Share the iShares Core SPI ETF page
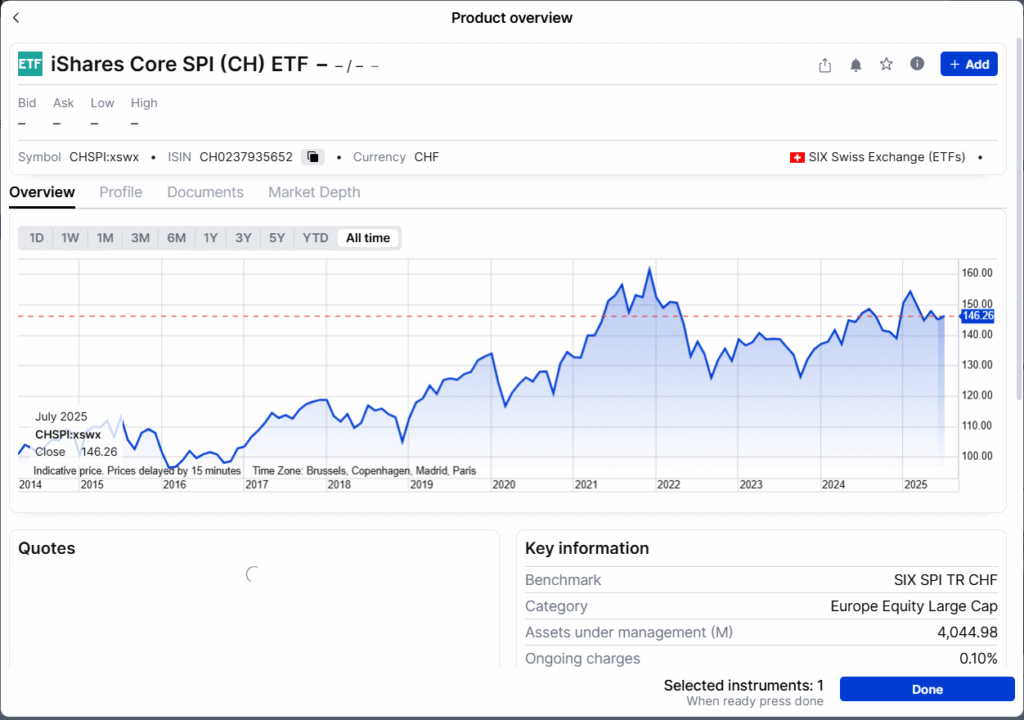1024x720 pixels. pyautogui.click(x=824, y=64)
